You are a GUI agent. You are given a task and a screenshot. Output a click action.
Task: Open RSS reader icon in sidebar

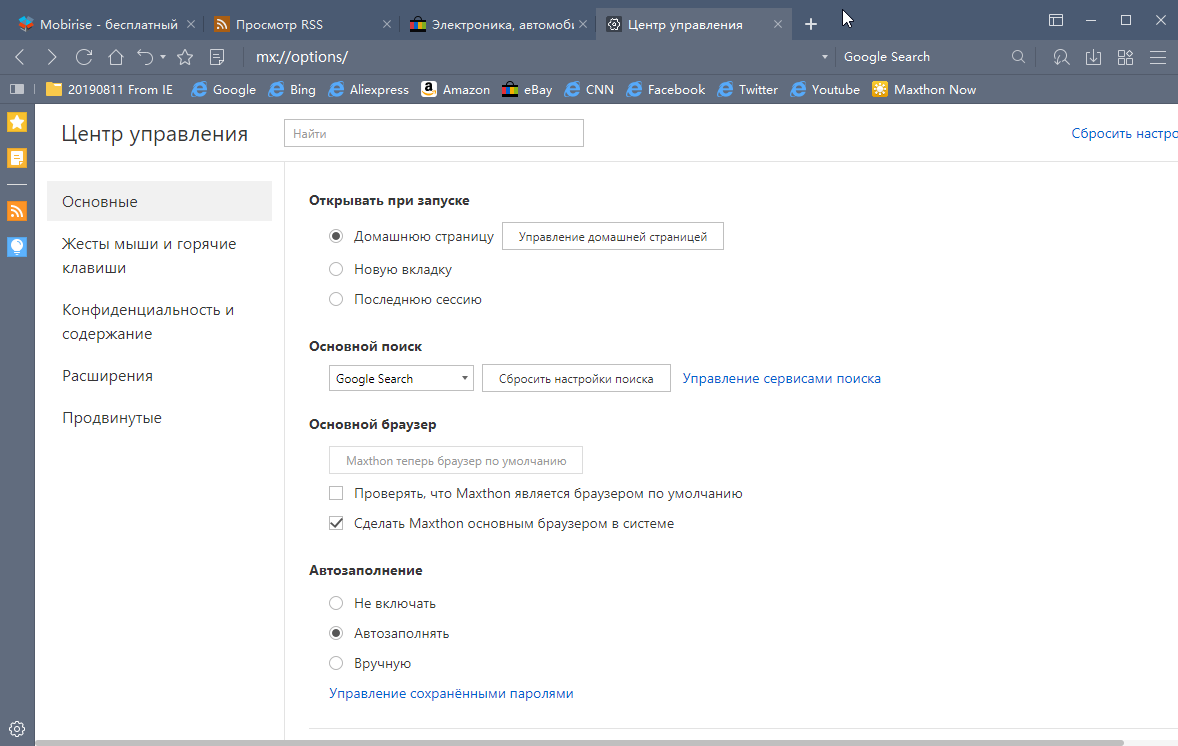(x=17, y=211)
